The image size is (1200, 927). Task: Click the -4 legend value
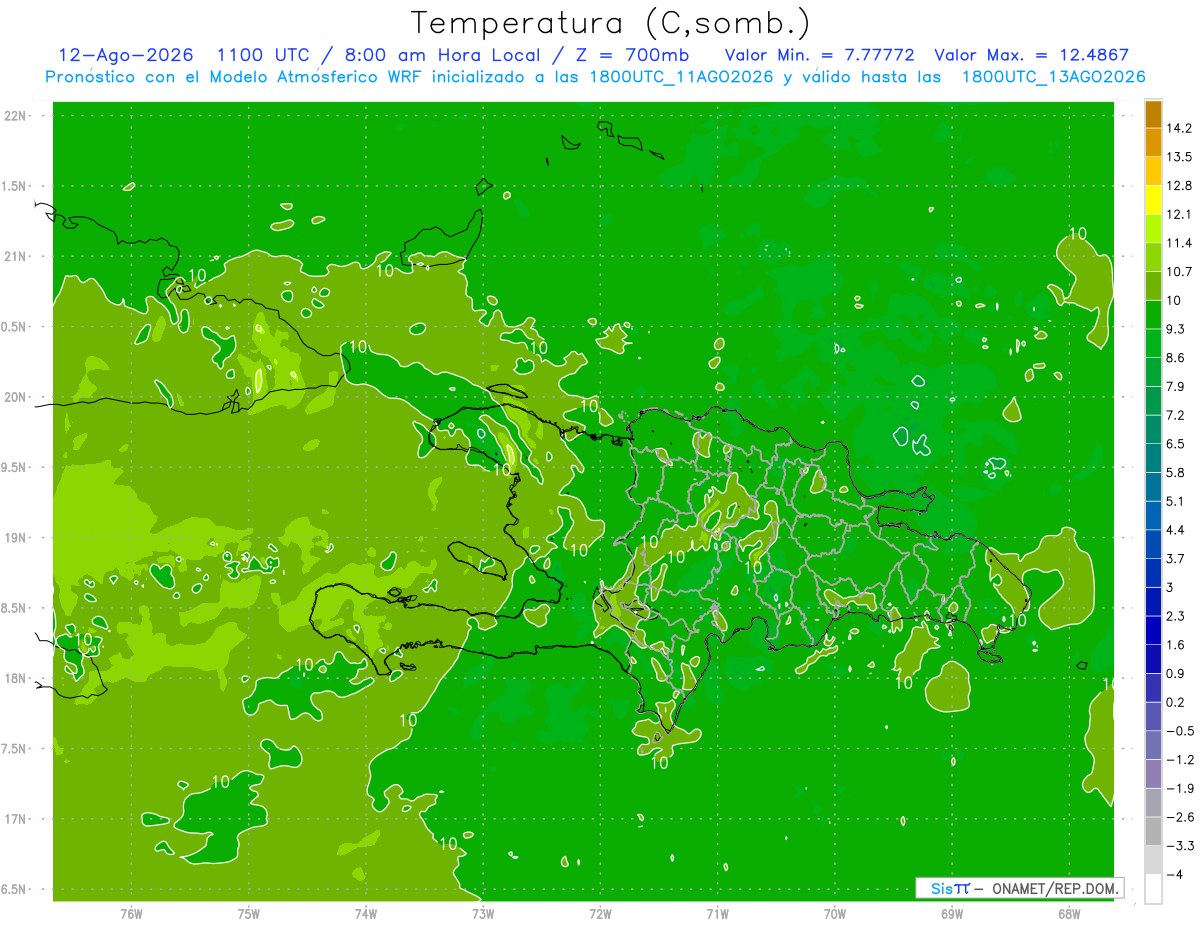pos(1175,875)
